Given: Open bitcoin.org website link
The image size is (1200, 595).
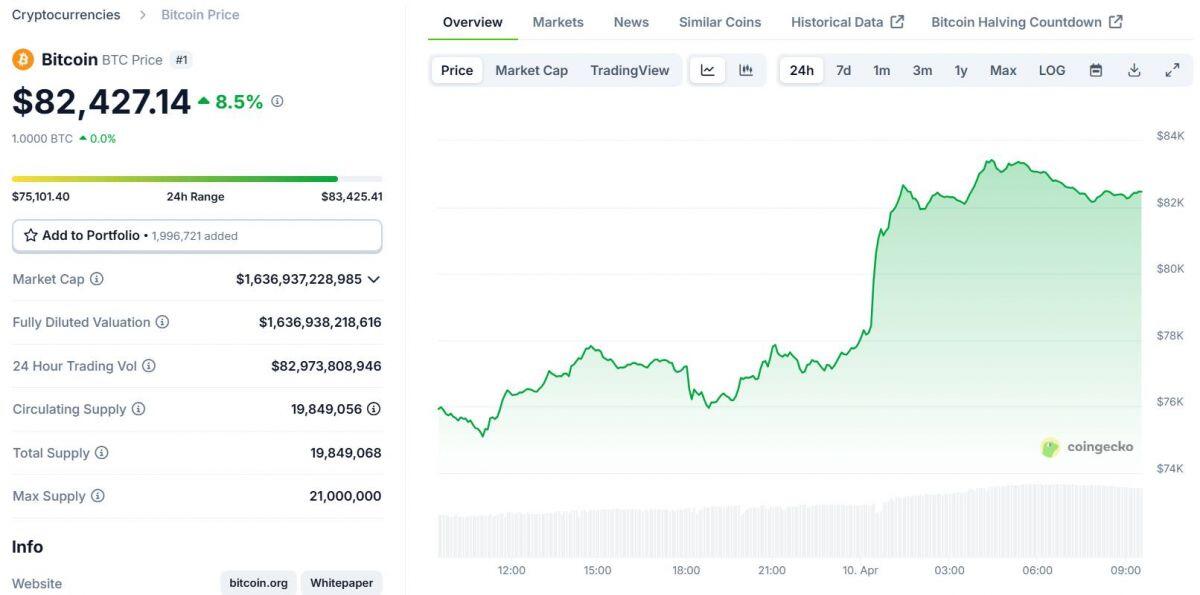Looking at the screenshot, I should click(258, 583).
